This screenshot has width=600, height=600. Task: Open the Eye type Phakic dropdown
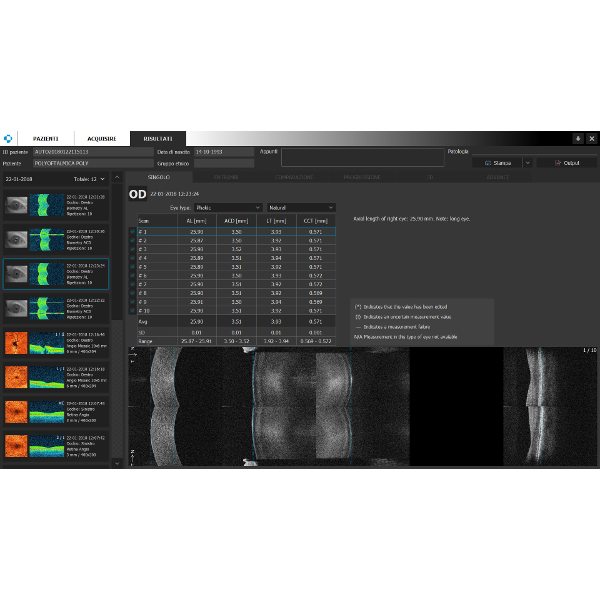pos(228,207)
